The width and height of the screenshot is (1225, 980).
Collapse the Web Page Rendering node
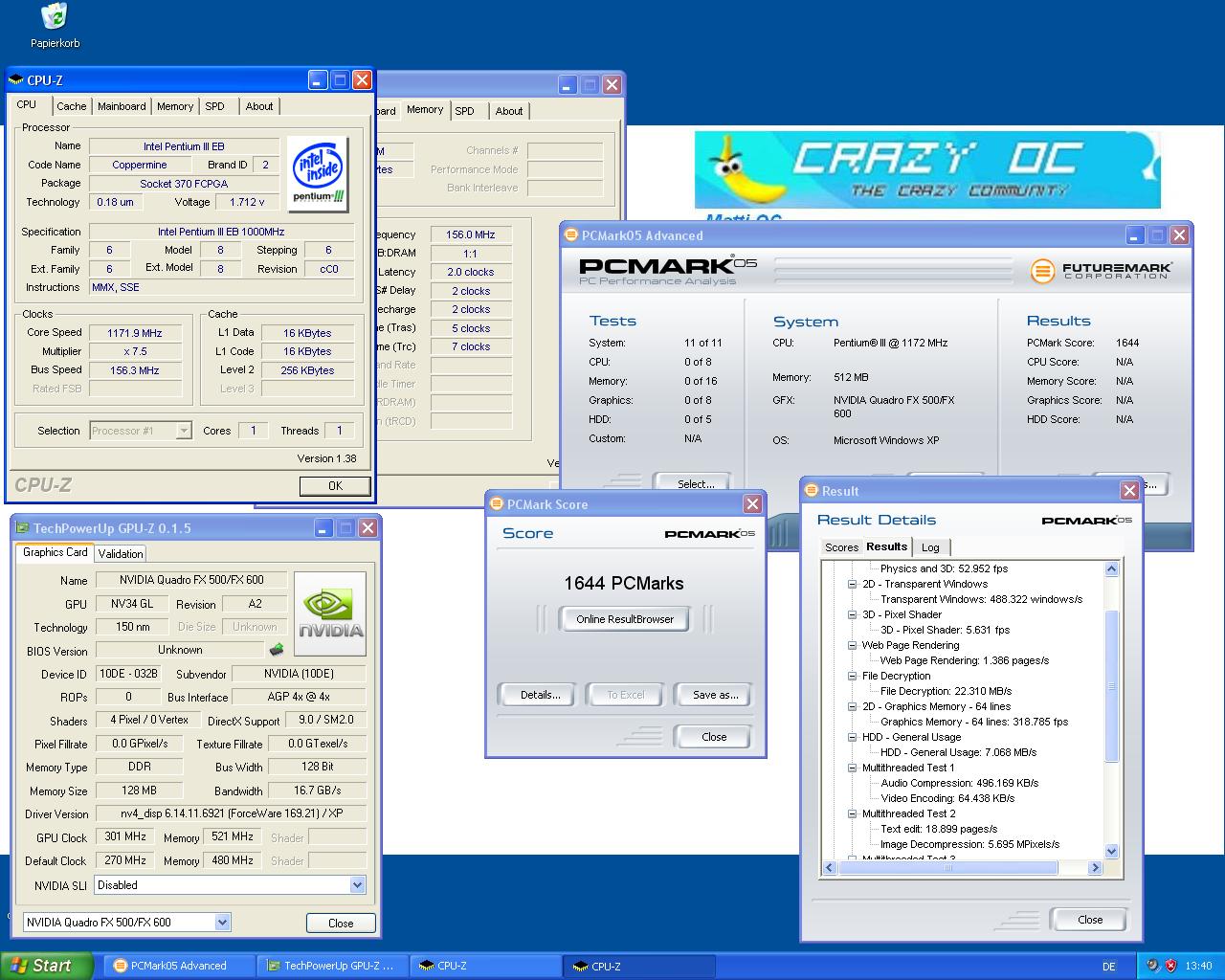(853, 645)
